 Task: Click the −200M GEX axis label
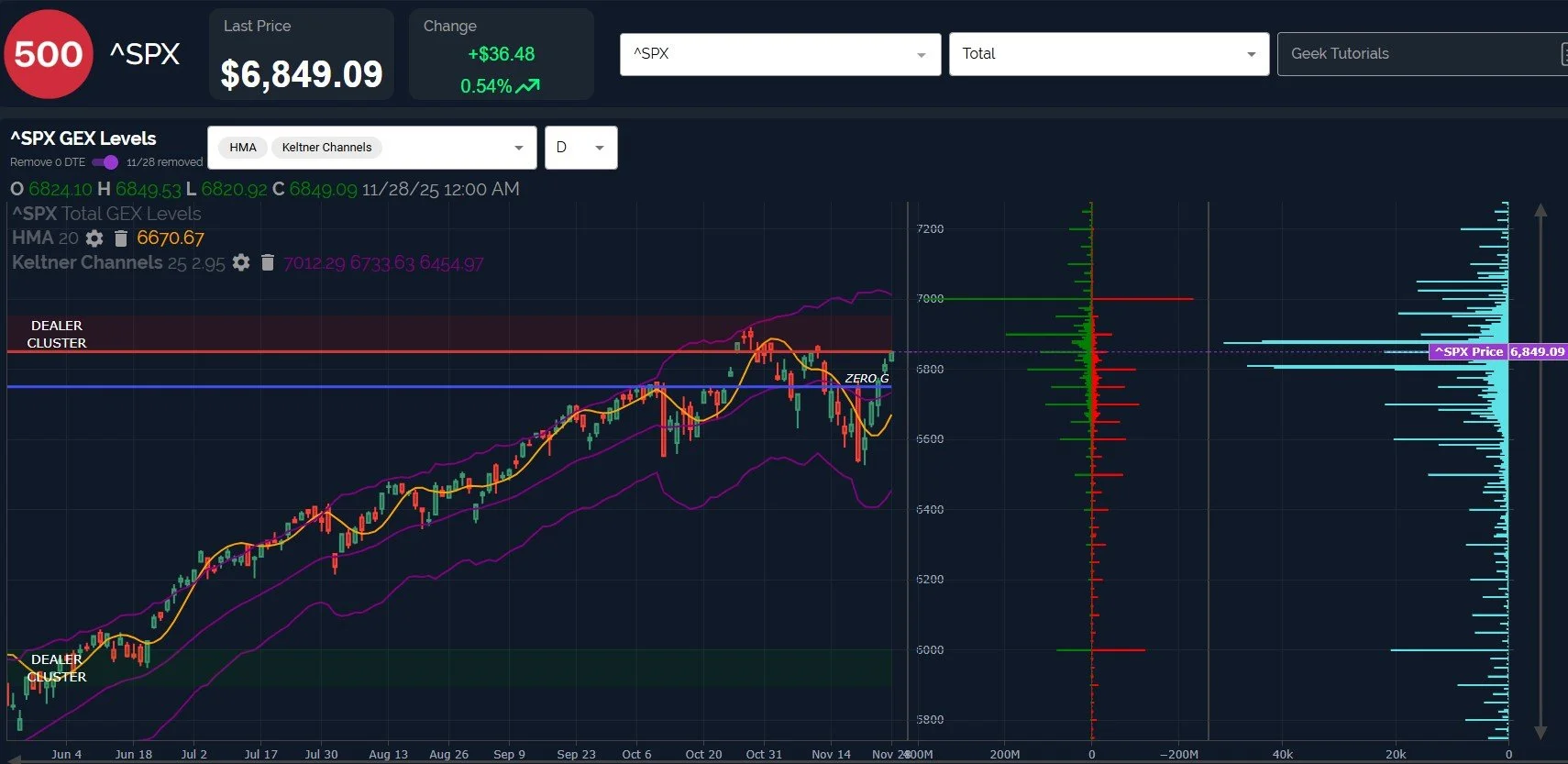pyautogui.click(x=1178, y=754)
